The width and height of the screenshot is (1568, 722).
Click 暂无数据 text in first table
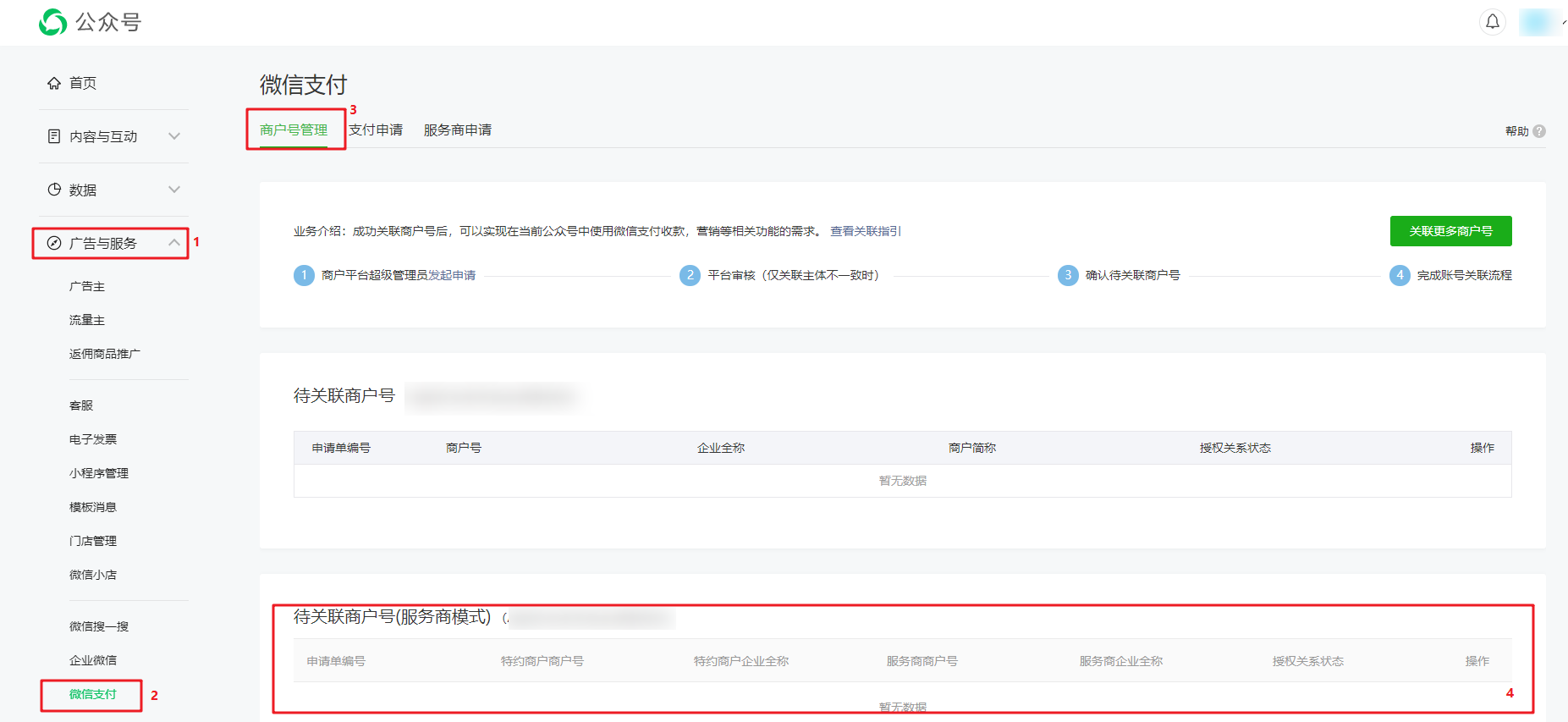[x=903, y=481]
